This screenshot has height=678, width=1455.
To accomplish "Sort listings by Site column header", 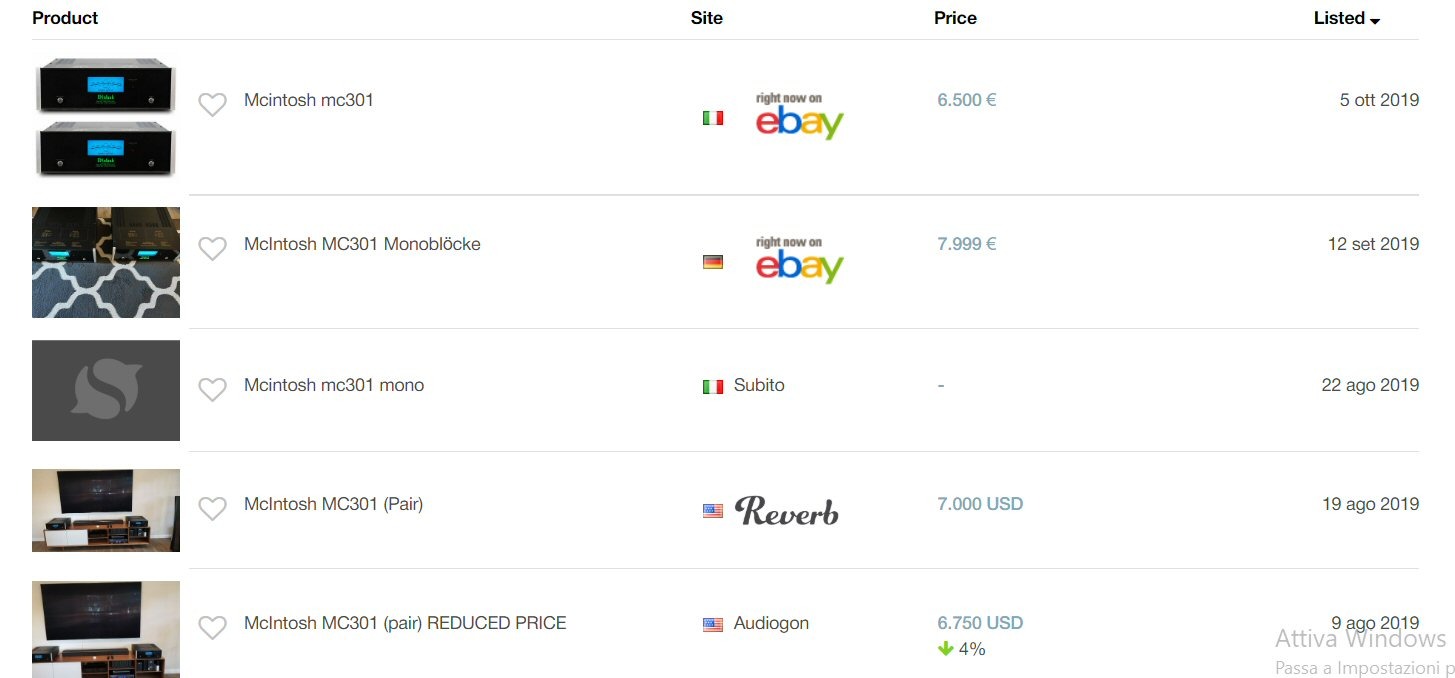I will click(x=706, y=18).
